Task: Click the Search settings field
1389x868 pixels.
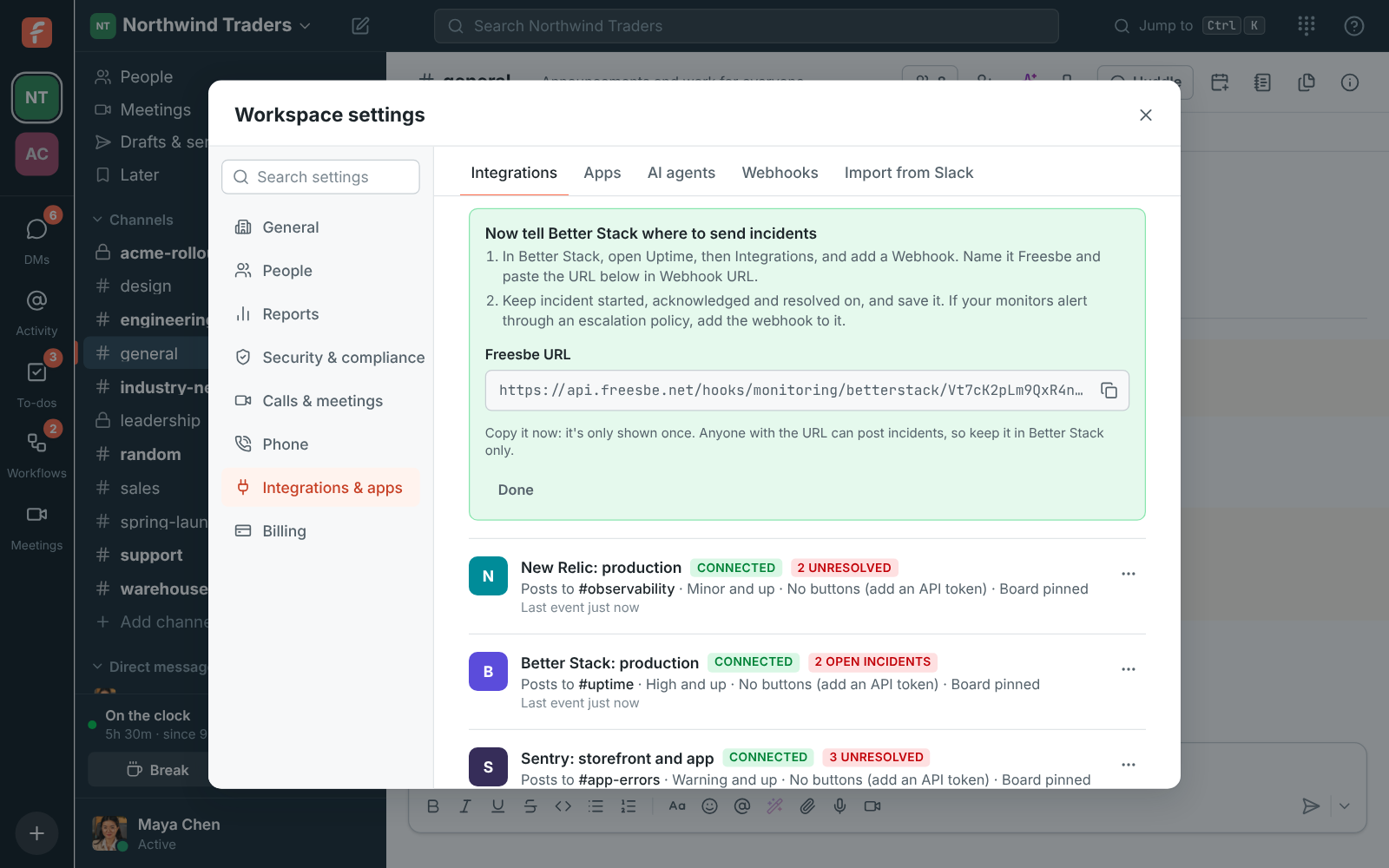Action: pos(321,177)
